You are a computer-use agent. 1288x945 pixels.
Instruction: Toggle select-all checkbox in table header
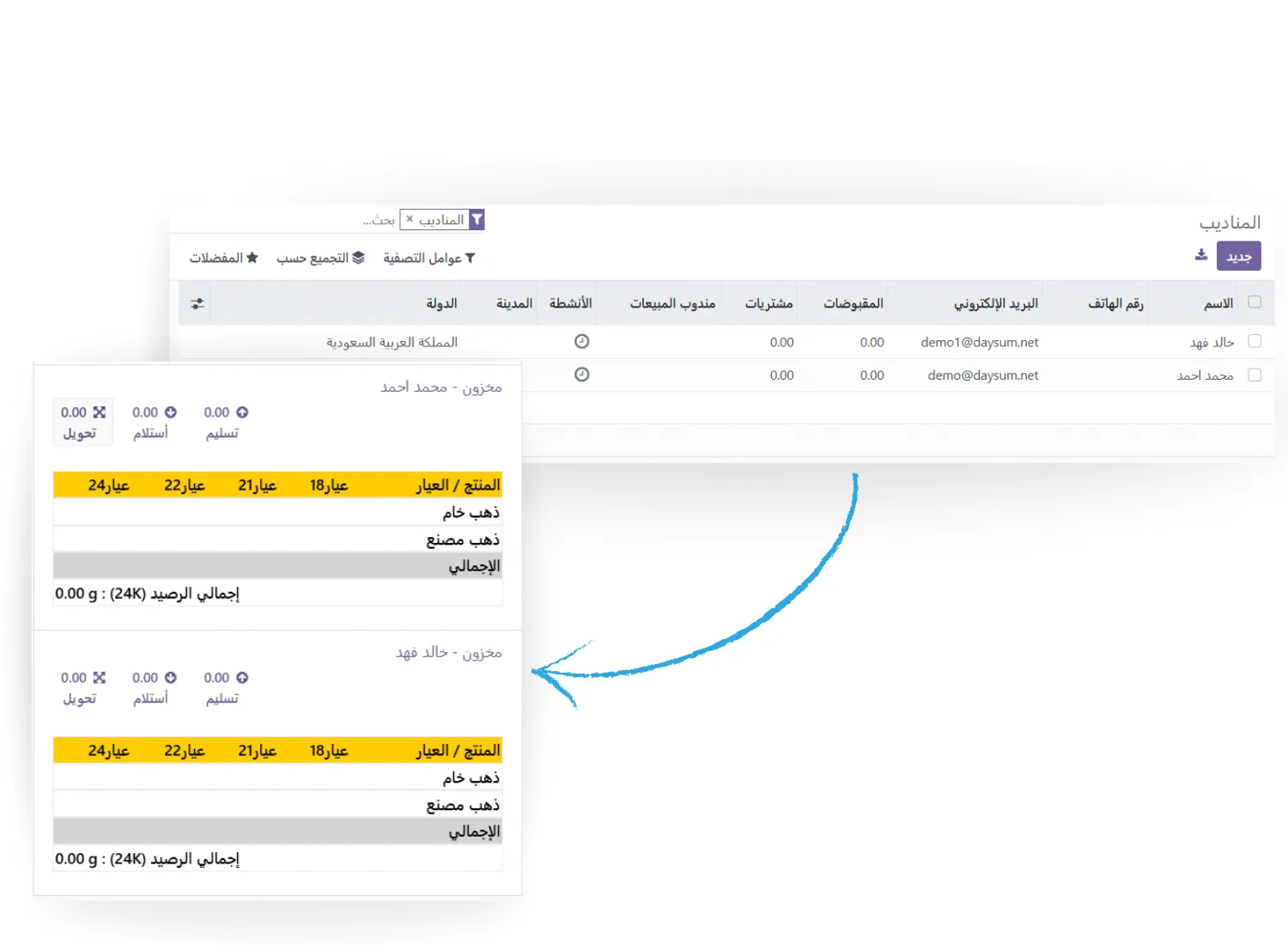[1254, 302]
